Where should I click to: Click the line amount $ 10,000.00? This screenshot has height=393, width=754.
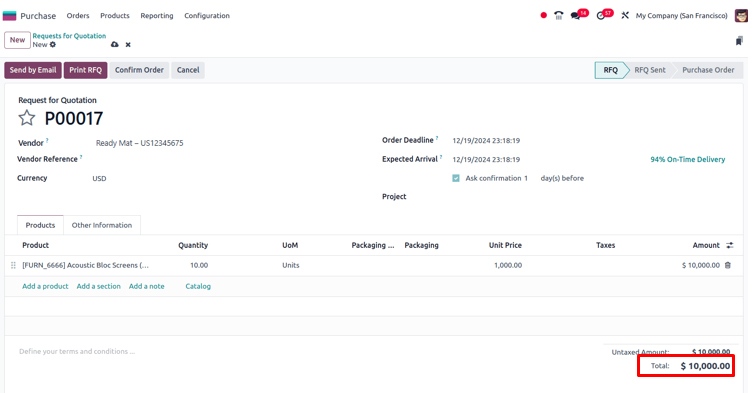701,265
